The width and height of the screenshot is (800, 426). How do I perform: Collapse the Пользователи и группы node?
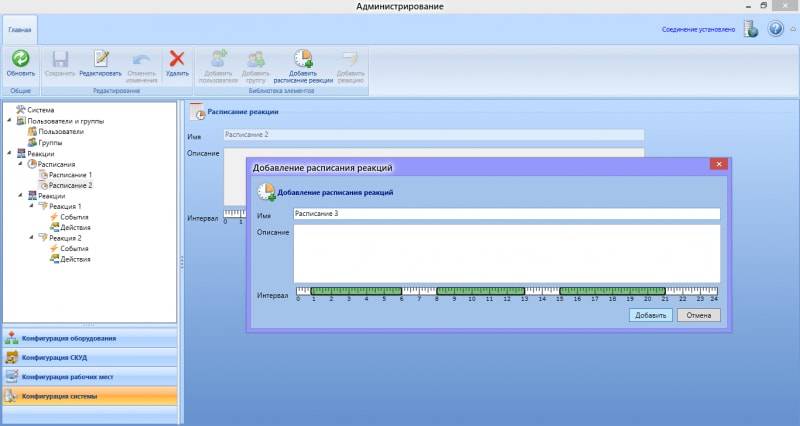[x=9, y=120]
